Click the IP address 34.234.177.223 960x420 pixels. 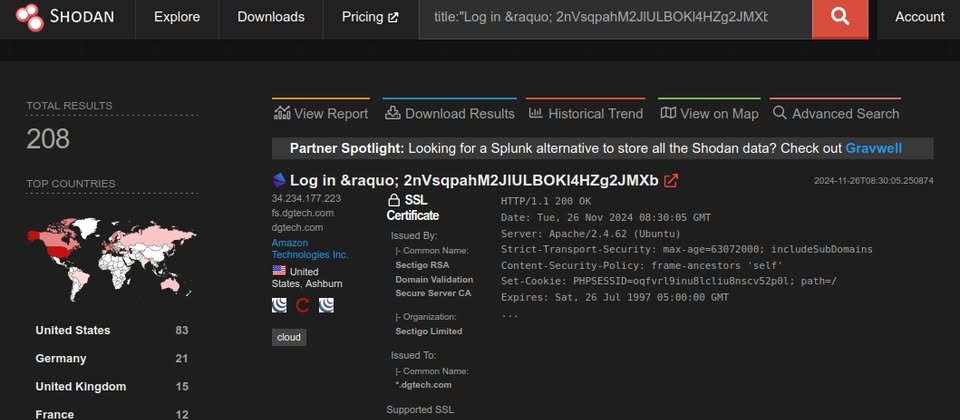[x=306, y=198]
